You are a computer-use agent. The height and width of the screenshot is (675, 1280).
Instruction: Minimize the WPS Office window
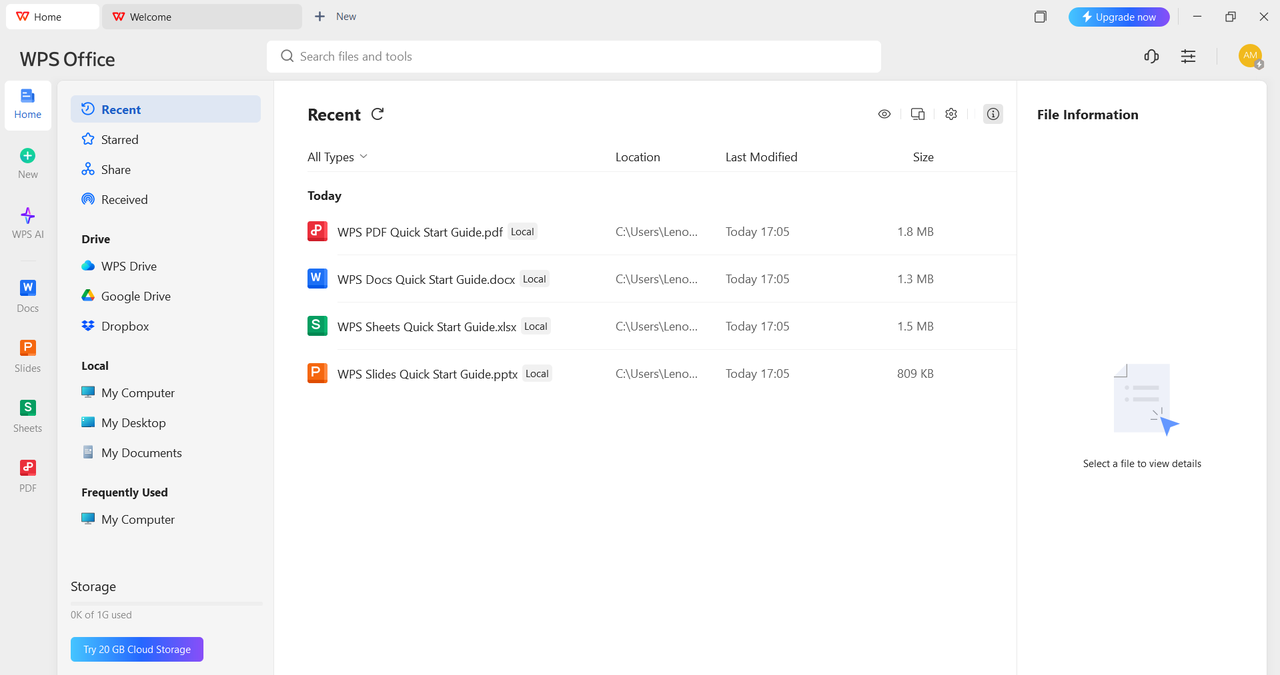1197,17
